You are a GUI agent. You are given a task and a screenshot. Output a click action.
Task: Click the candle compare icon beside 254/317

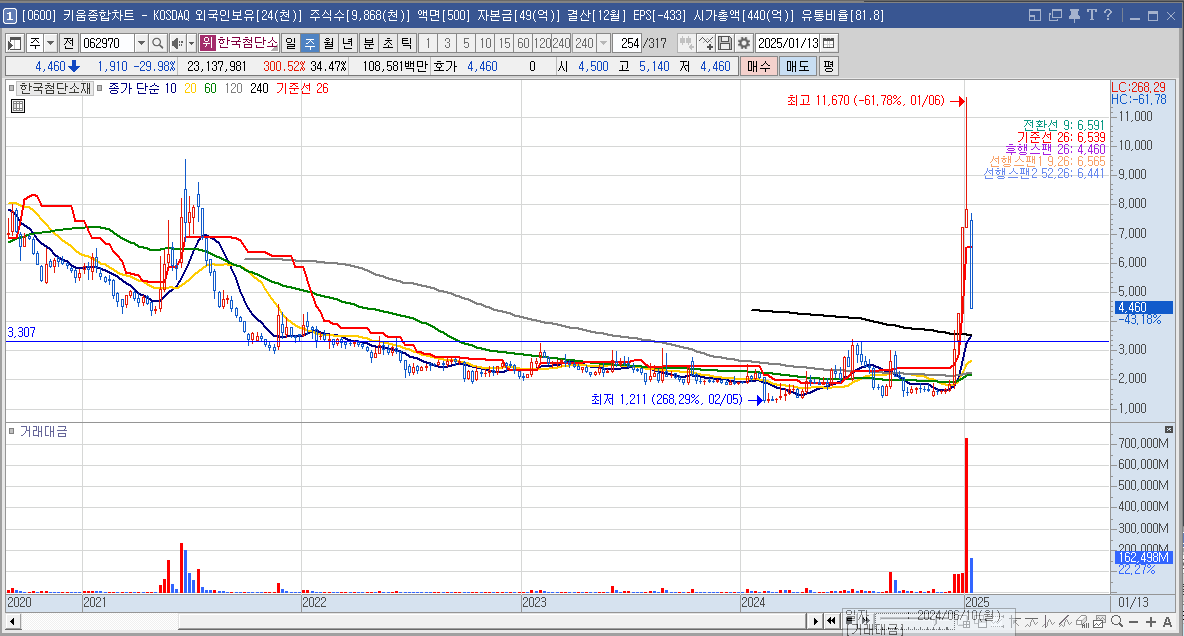(x=686, y=44)
